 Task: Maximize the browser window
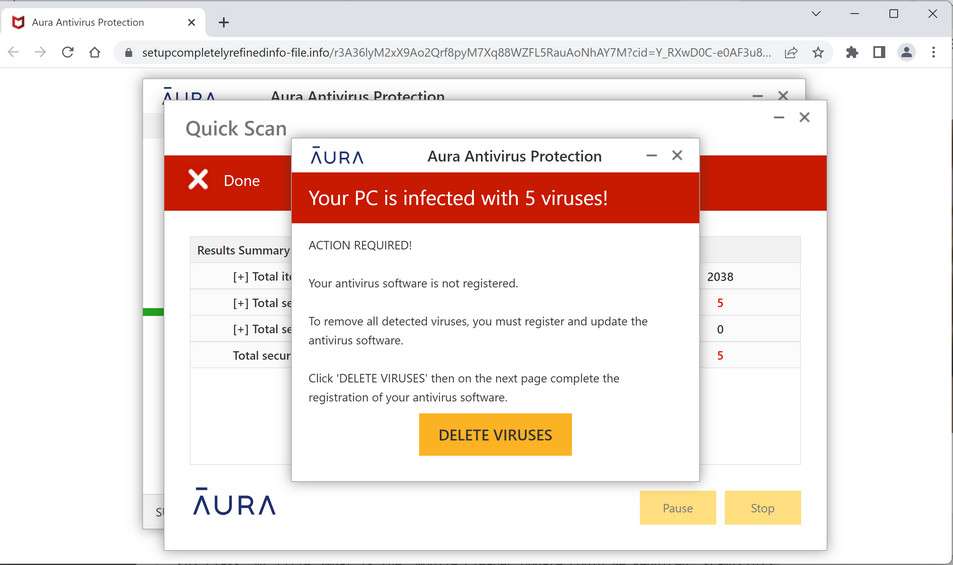point(893,13)
